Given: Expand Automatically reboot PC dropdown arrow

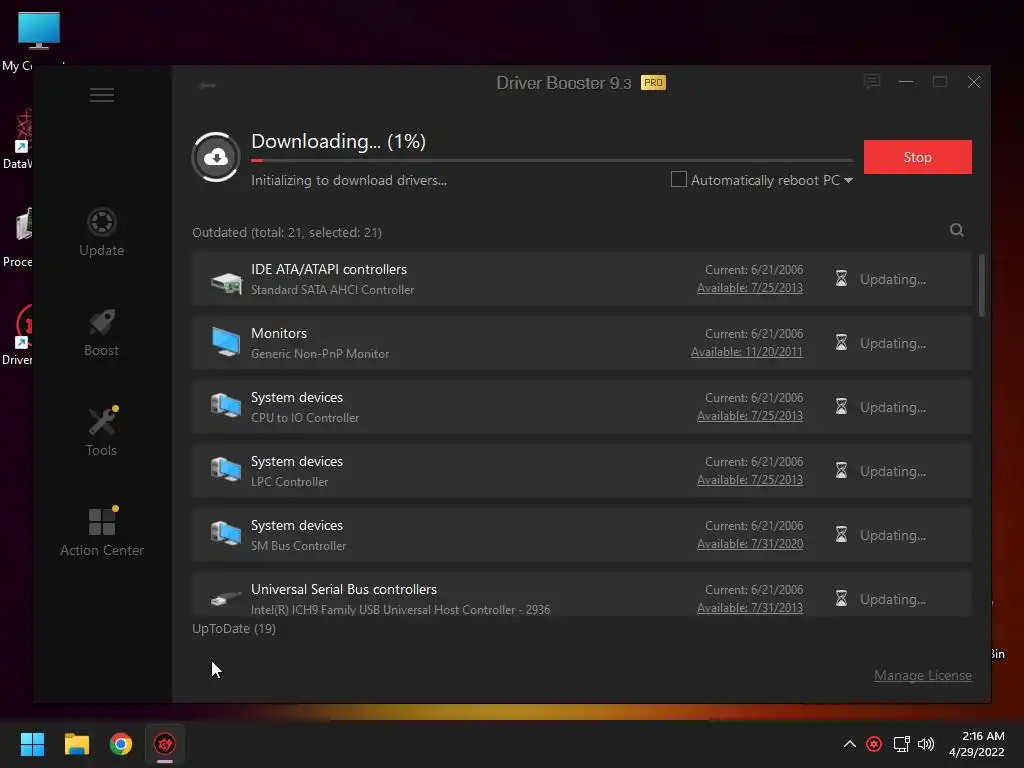Looking at the screenshot, I should (x=848, y=180).
